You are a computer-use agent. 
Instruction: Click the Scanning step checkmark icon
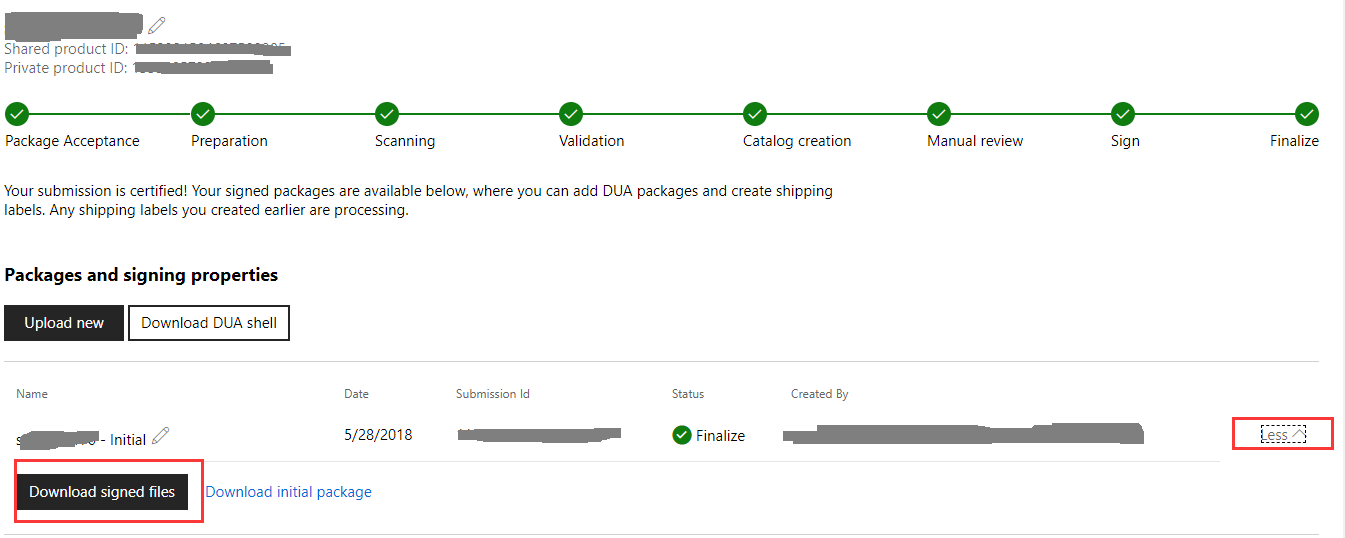pos(387,114)
